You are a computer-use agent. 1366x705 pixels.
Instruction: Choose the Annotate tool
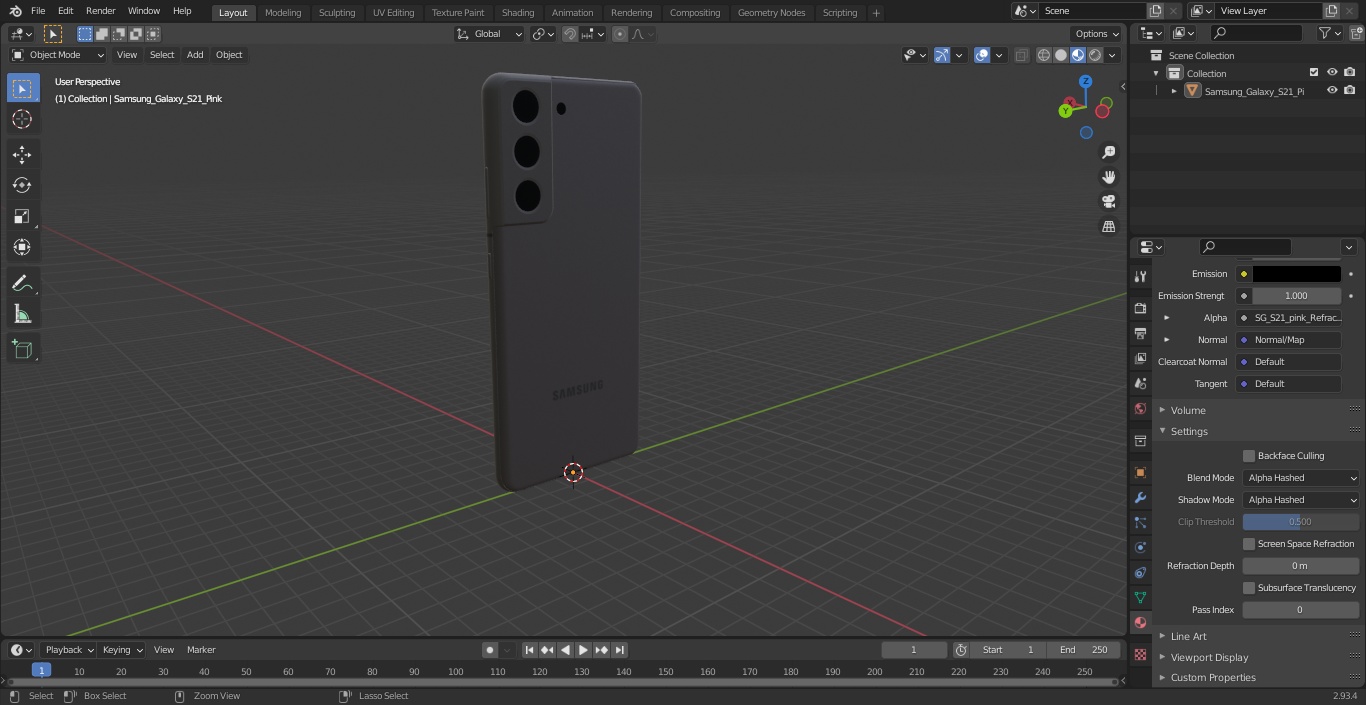pyautogui.click(x=22, y=284)
